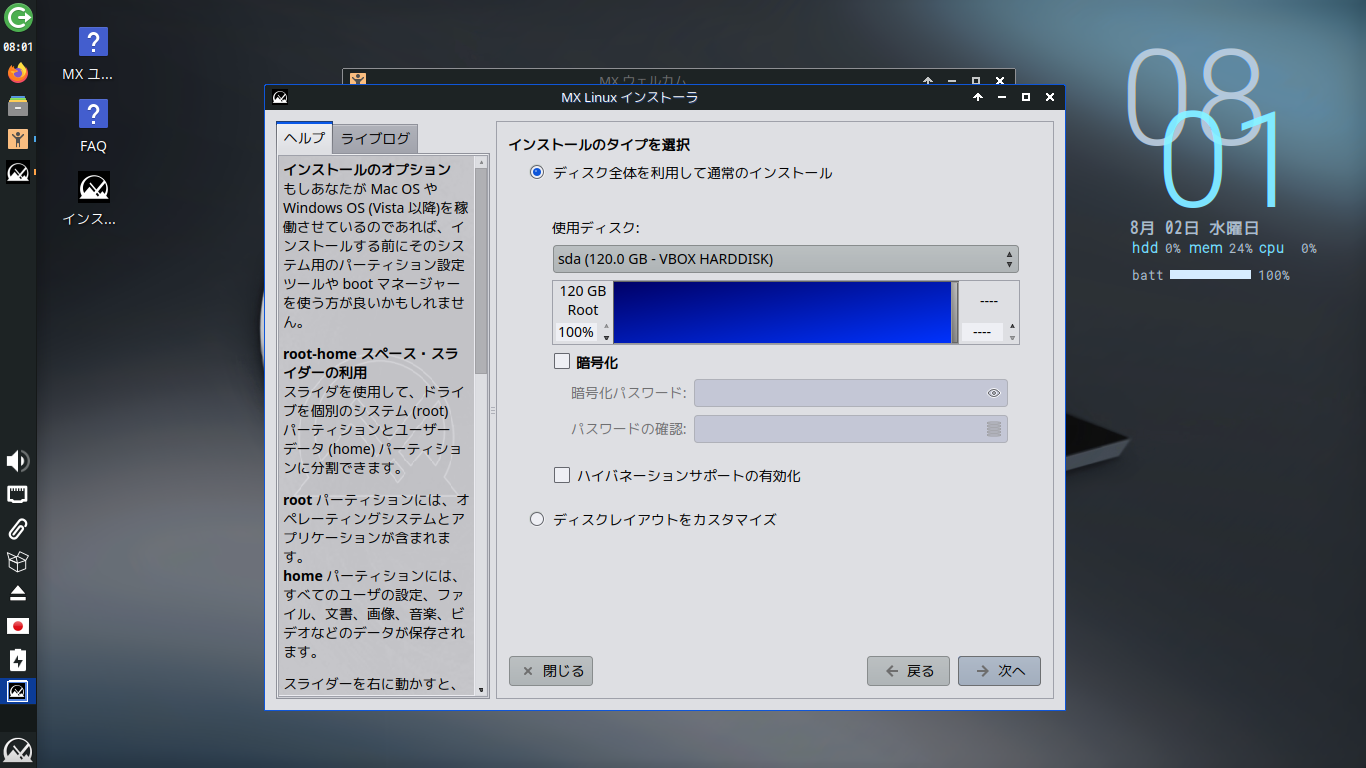Screen dimensions: 1366x768
Task: Click the '使用ディスク:' label
Action: pyautogui.click(x=595, y=228)
